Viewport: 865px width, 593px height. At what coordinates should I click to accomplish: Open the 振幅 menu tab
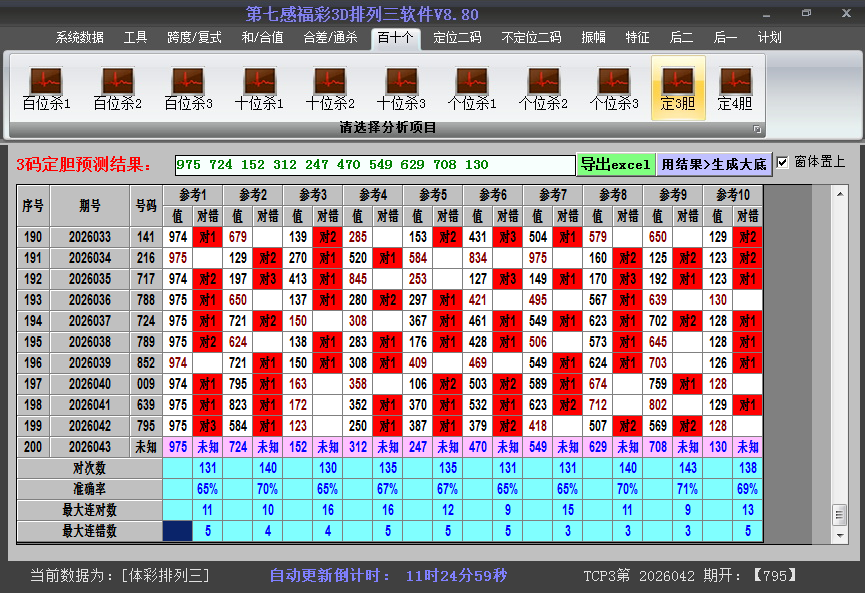point(594,38)
